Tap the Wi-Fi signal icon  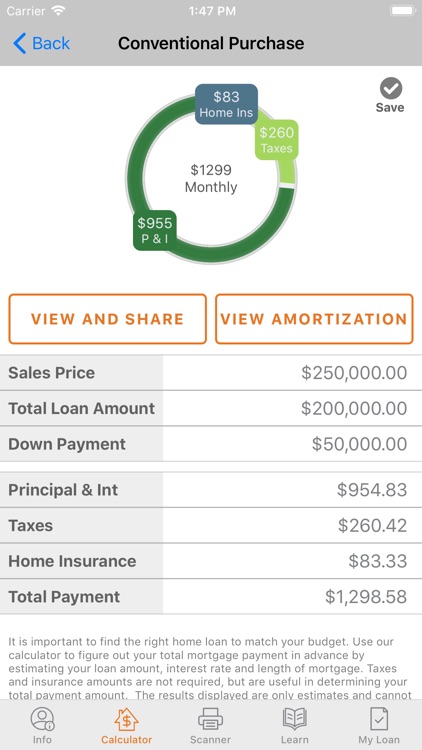58,11
